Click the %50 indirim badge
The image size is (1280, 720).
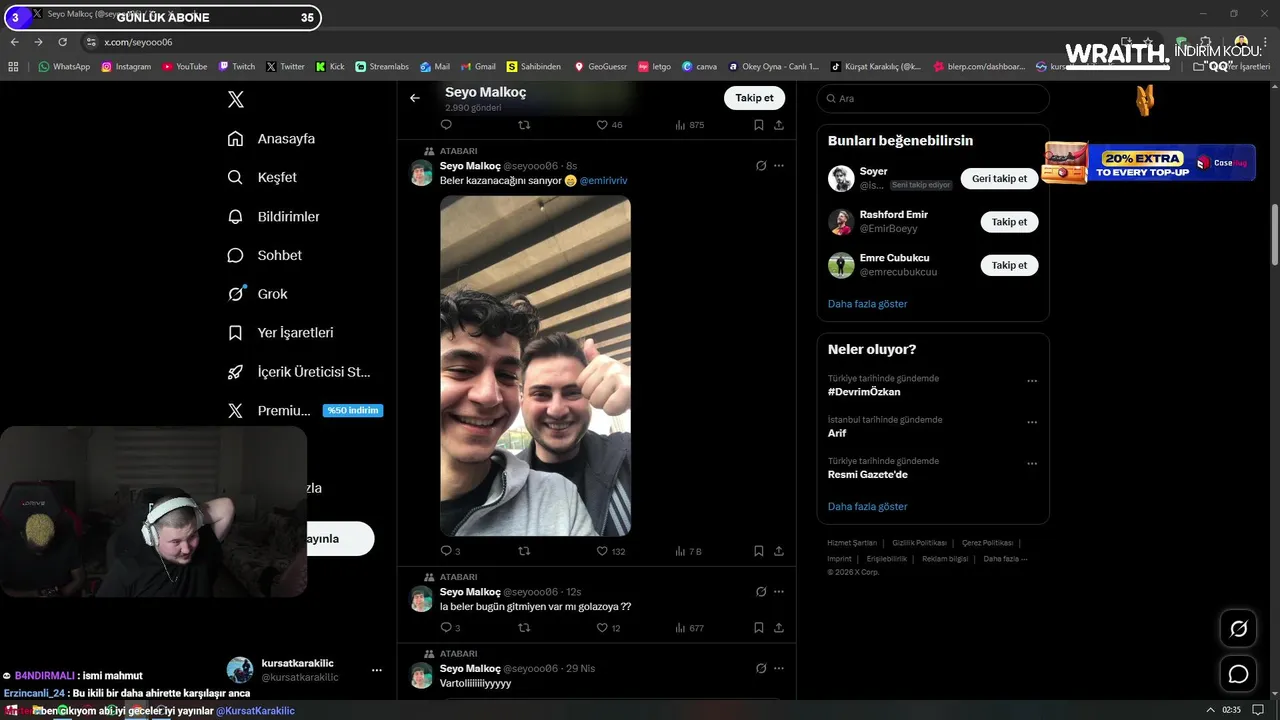pyautogui.click(x=353, y=411)
